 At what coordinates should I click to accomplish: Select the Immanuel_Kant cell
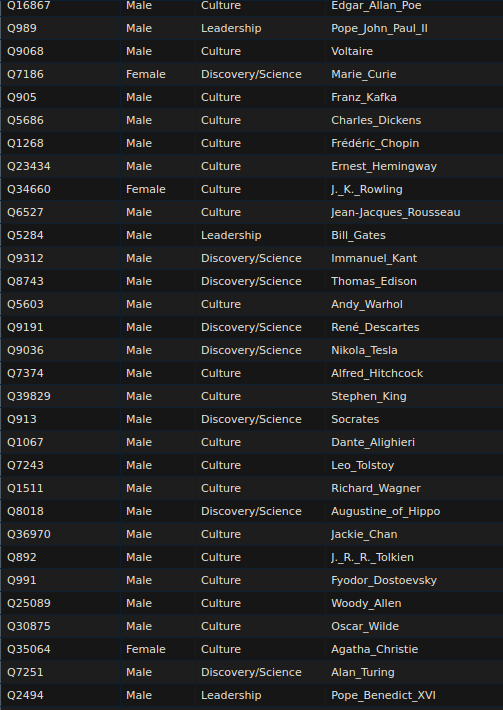click(x=414, y=258)
